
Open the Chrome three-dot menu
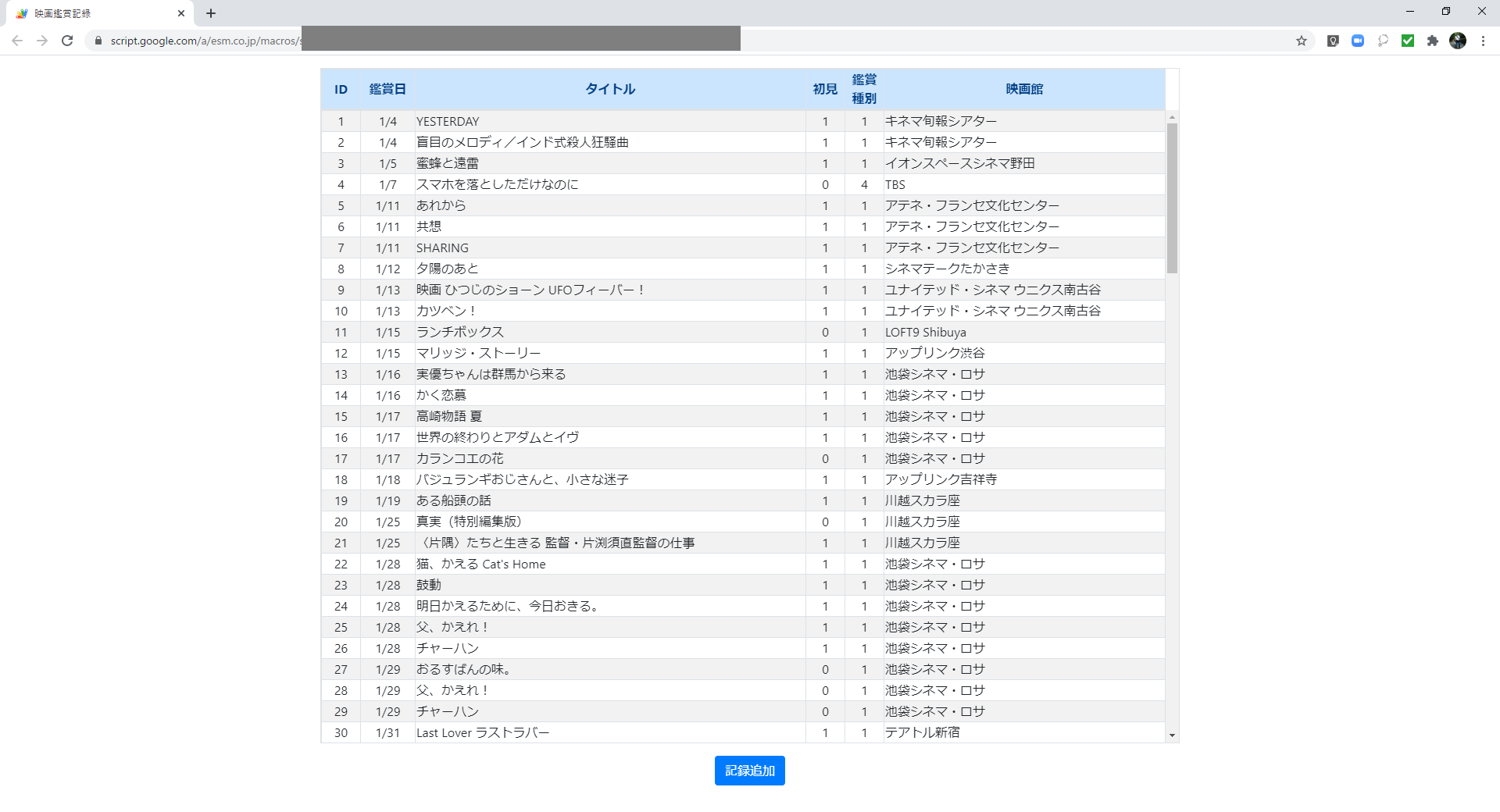point(1483,40)
